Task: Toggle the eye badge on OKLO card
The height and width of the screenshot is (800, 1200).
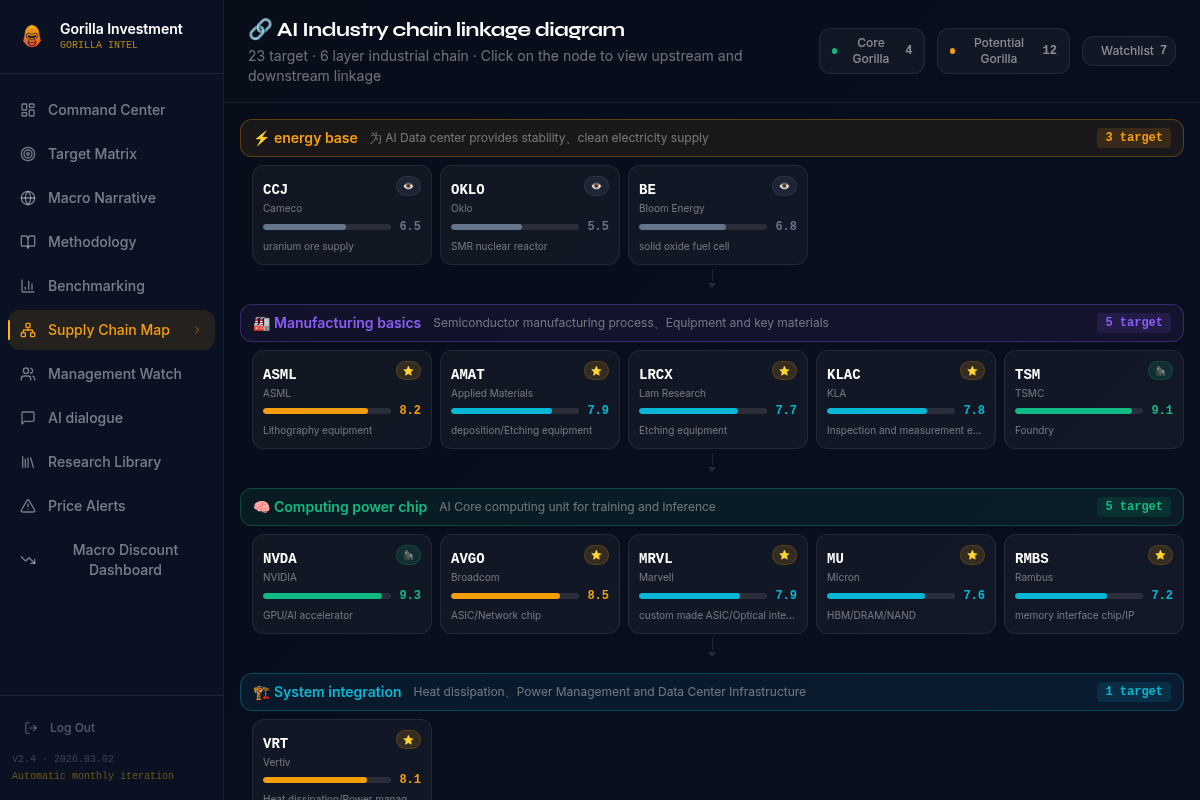Action: (596, 186)
